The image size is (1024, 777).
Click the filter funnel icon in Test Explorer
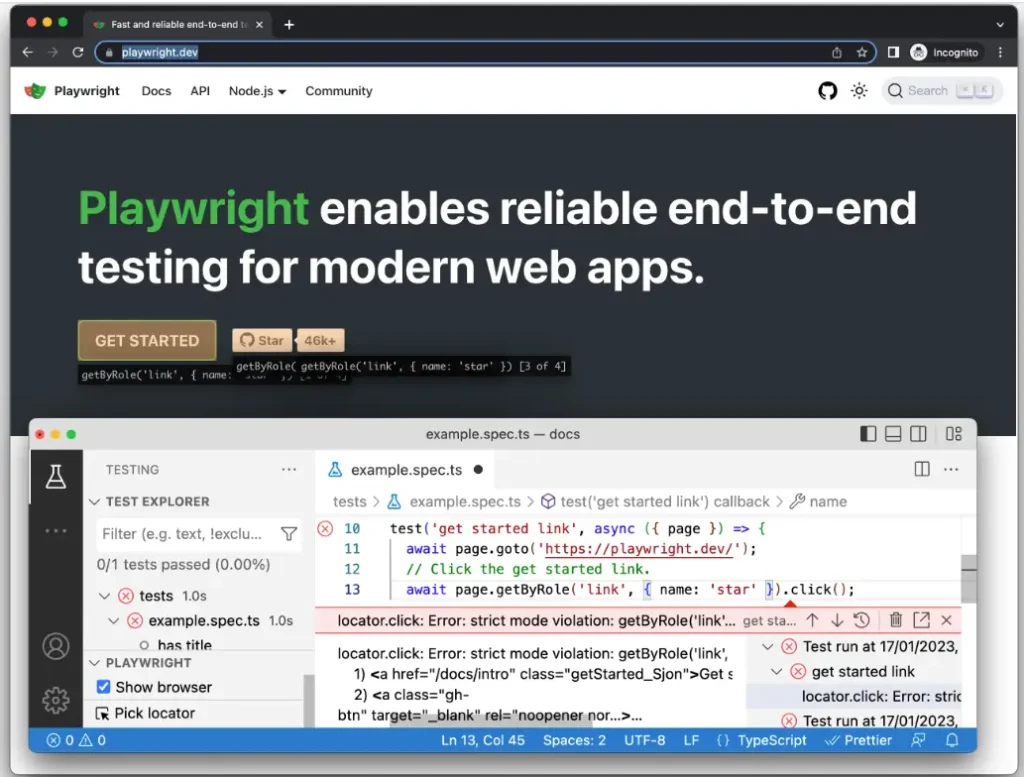click(x=289, y=534)
